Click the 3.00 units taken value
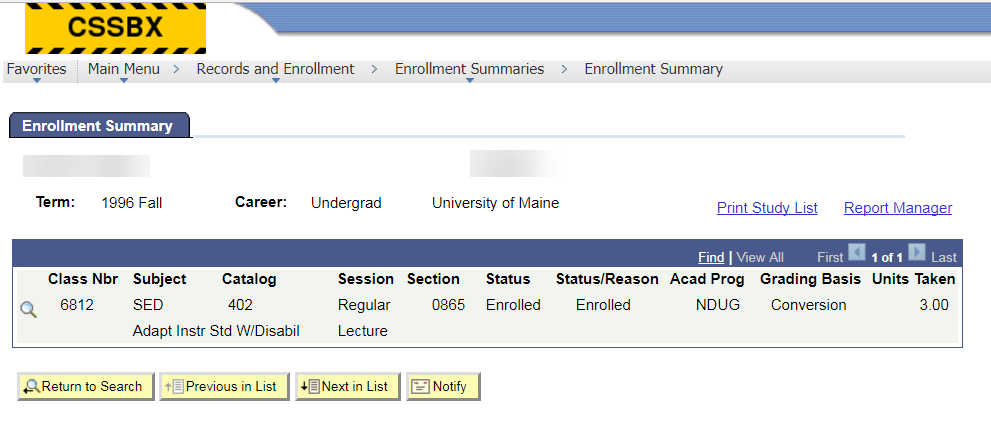The height and width of the screenshot is (433, 991). click(x=934, y=305)
